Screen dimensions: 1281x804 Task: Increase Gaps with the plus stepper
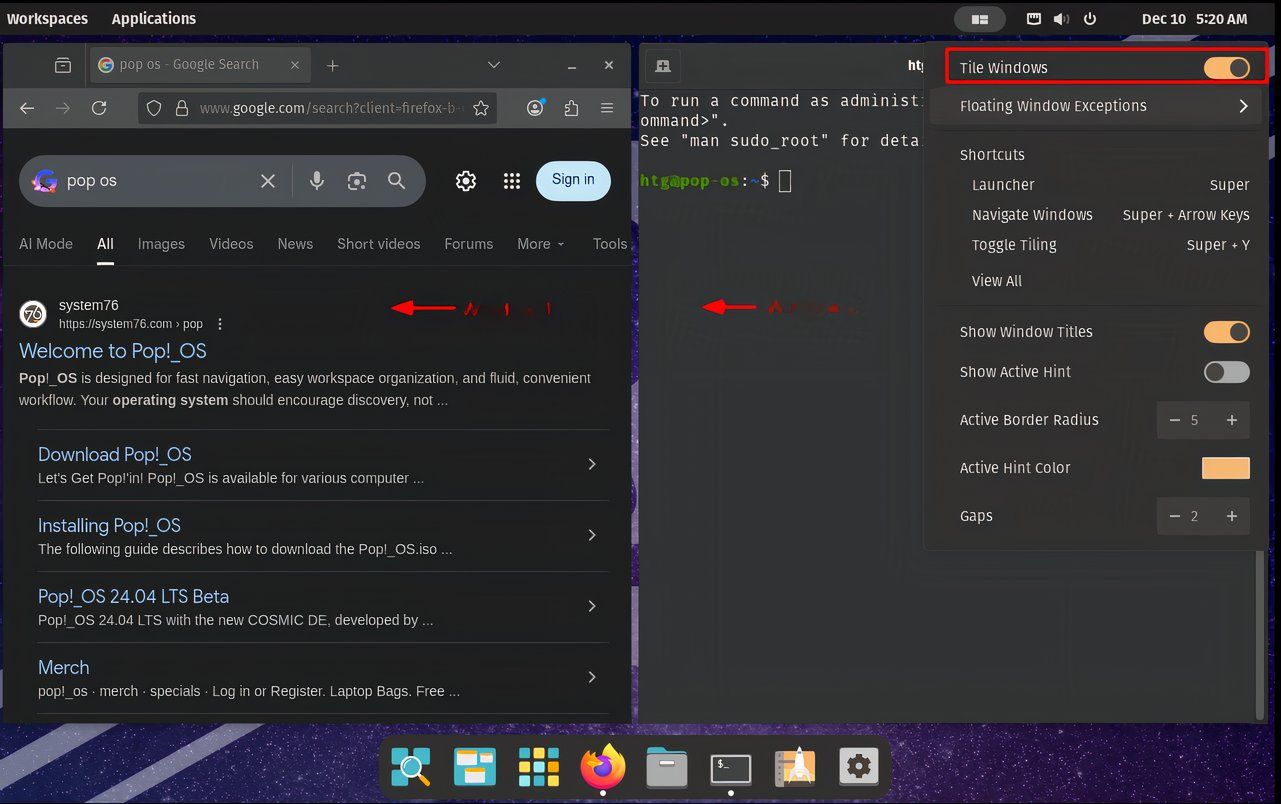tap(1232, 516)
